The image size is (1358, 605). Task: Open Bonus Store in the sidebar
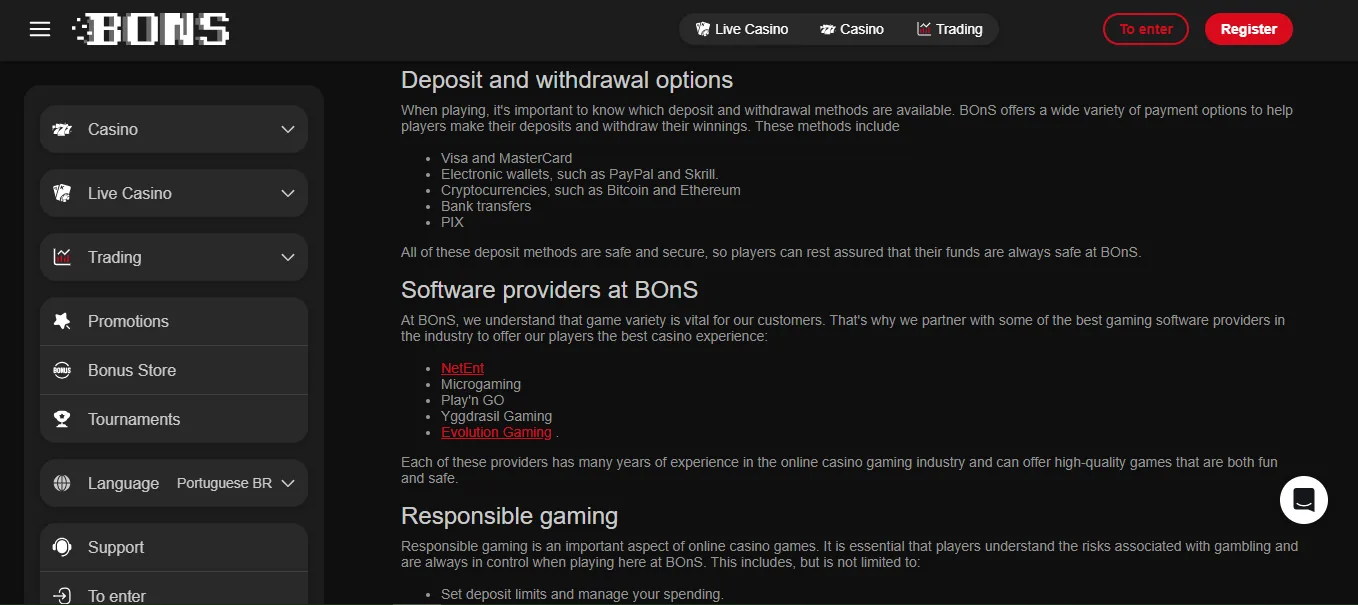pos(174,370)
